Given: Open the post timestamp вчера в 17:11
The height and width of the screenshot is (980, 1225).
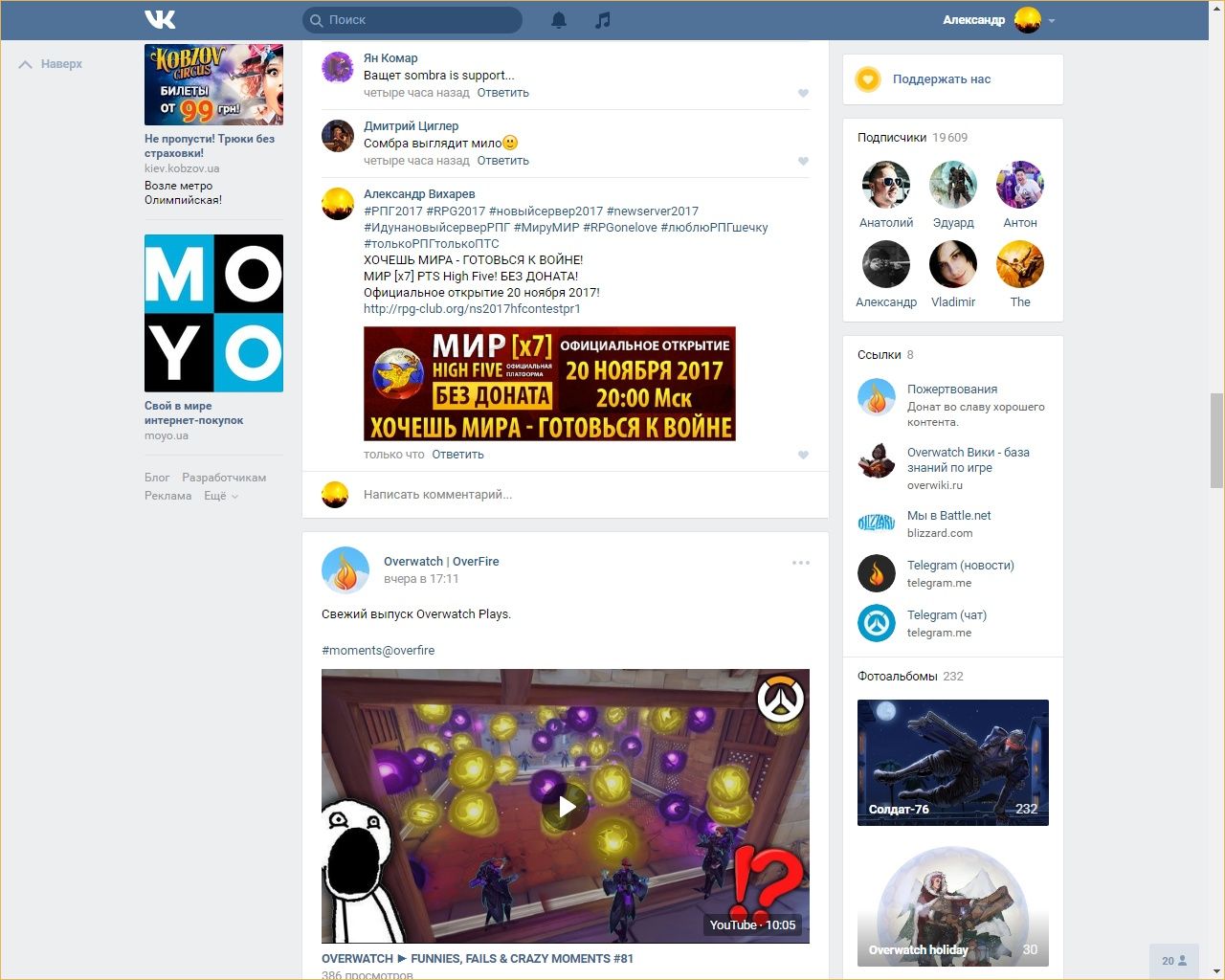Looking at the screenshot, I should coord(421,579).
